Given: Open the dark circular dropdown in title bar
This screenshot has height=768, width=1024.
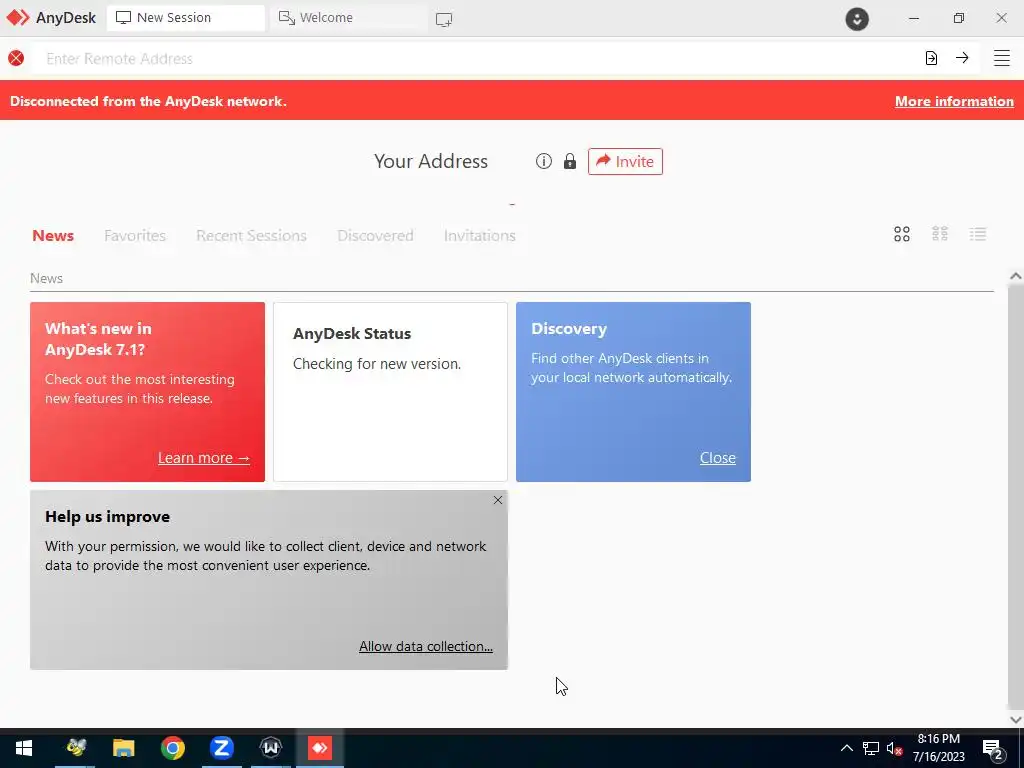Looking at the screenshot, I should pyautogui.click(x=857, y=19).
